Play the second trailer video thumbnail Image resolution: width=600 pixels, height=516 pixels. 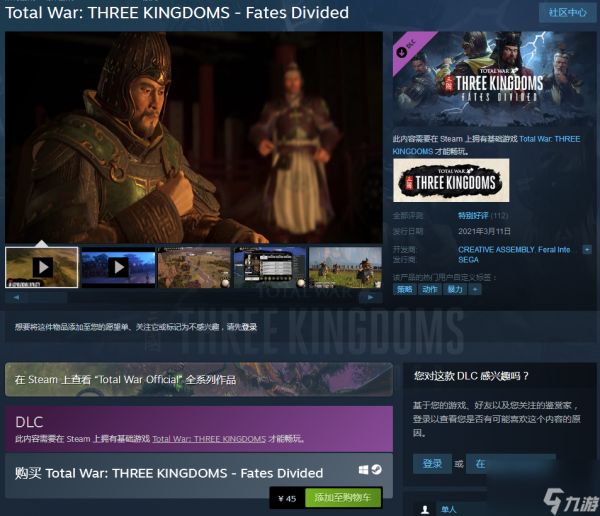(x=118, y=267)
